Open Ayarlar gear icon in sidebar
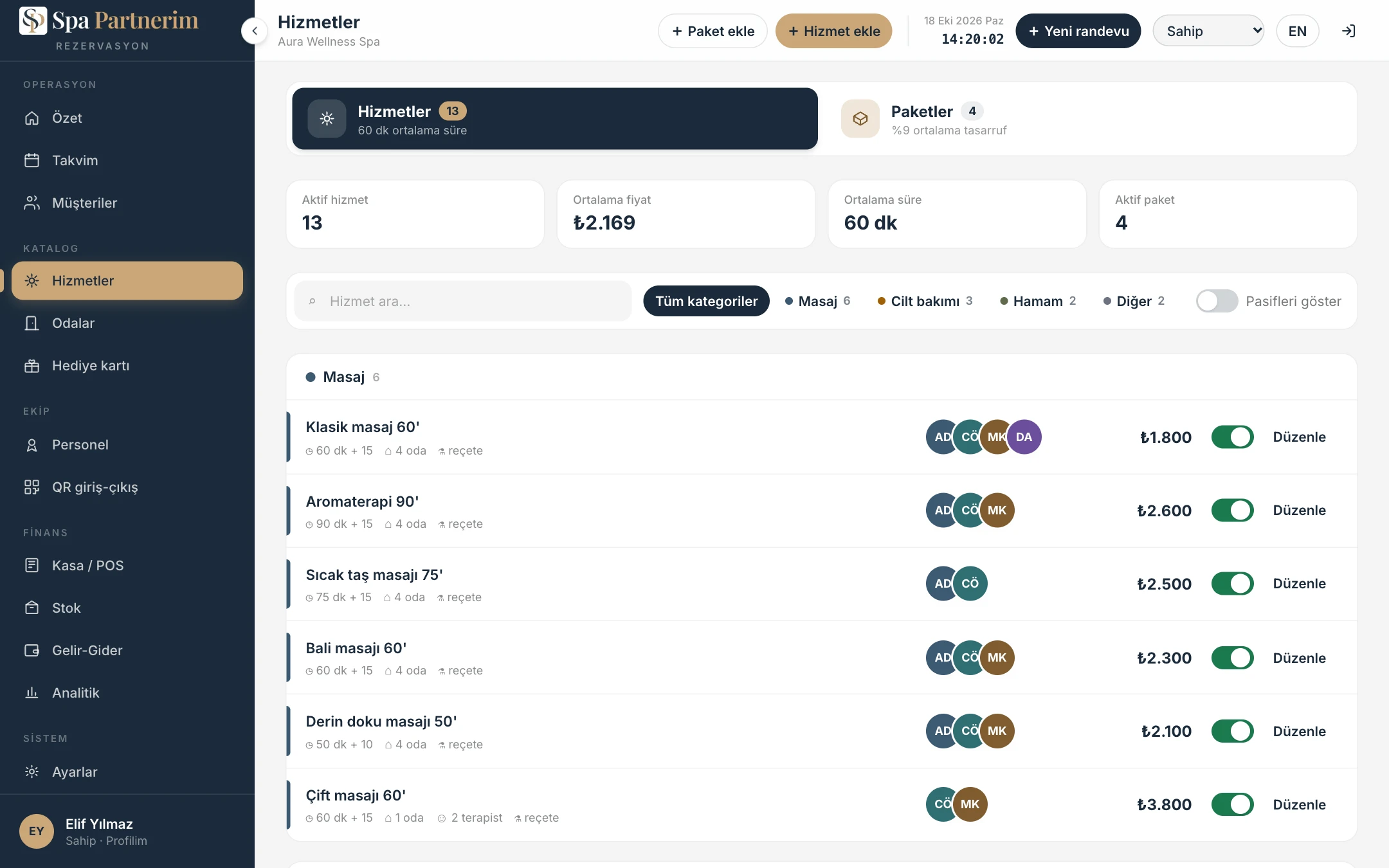 pos(32,772)
